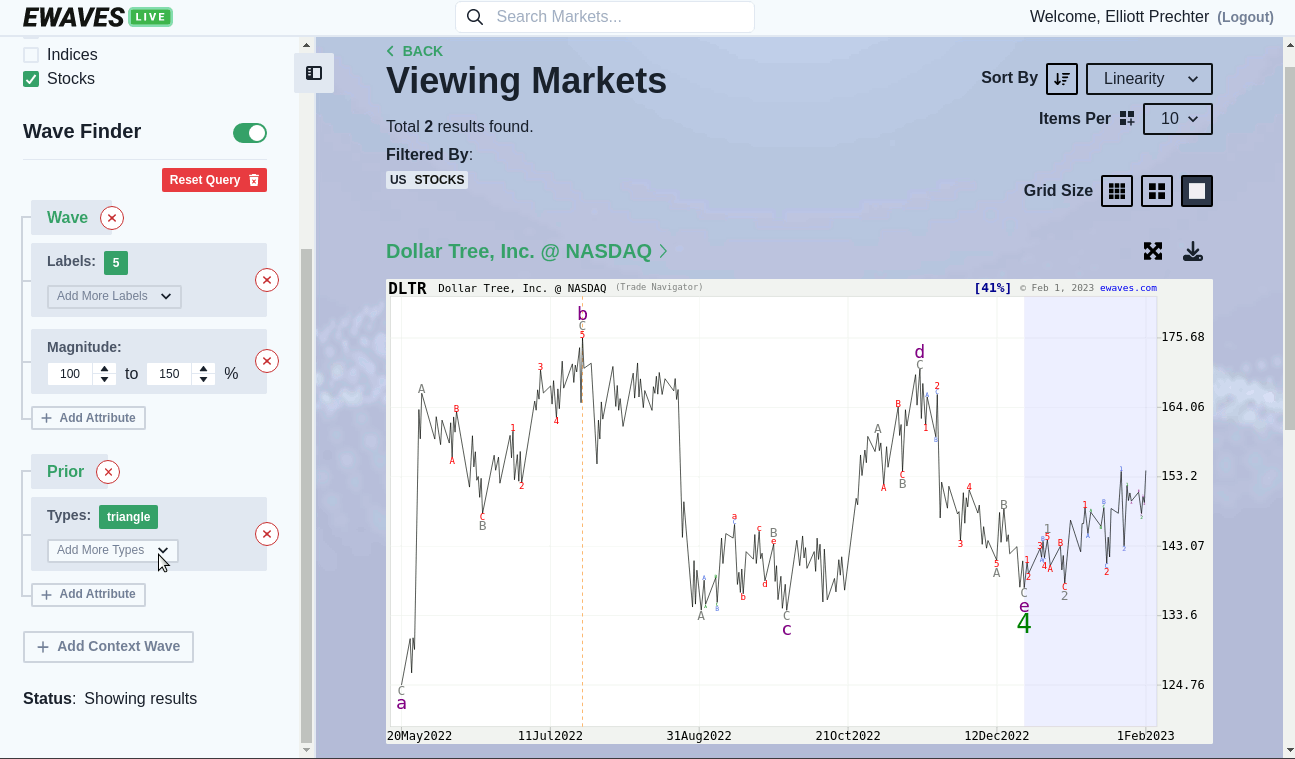Select the small grid size icon
This screenshot has height=759, width=1295.
tap(1117, 191)
